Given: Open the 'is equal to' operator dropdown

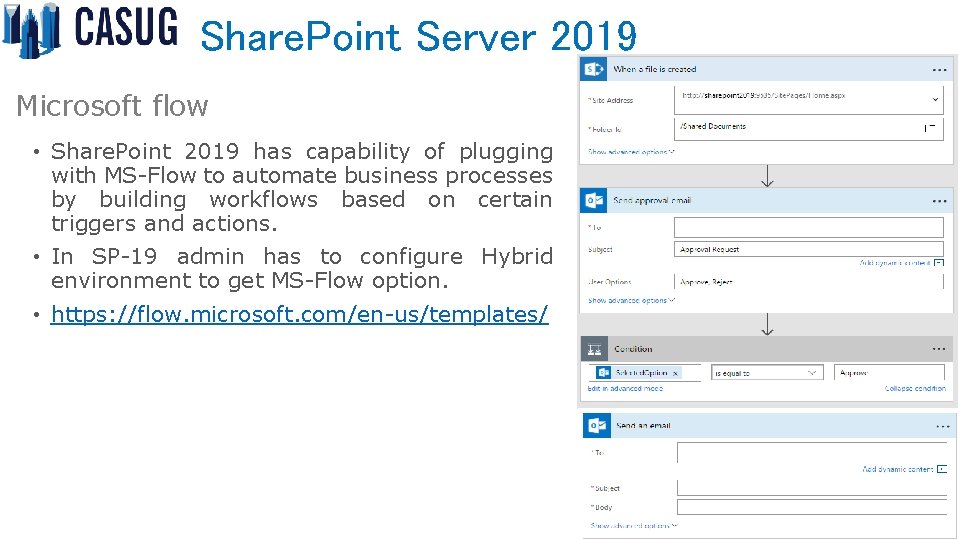Looking at the screenshot, I should coord(767,372).
